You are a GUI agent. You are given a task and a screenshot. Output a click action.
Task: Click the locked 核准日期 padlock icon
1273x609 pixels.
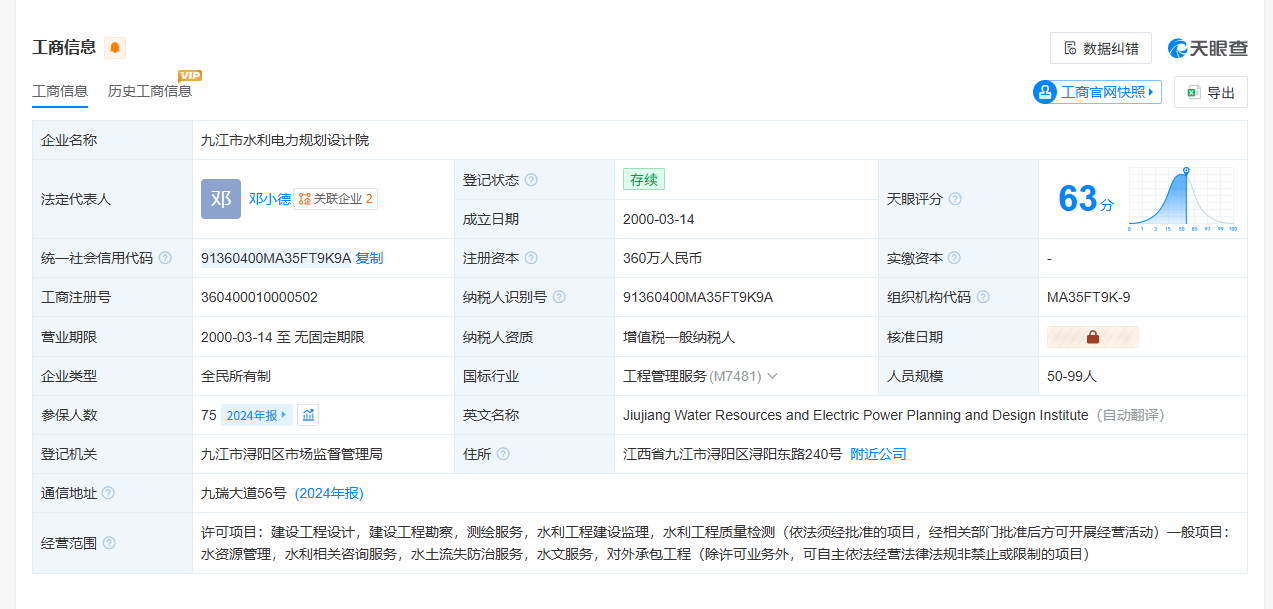[1092, 338]
